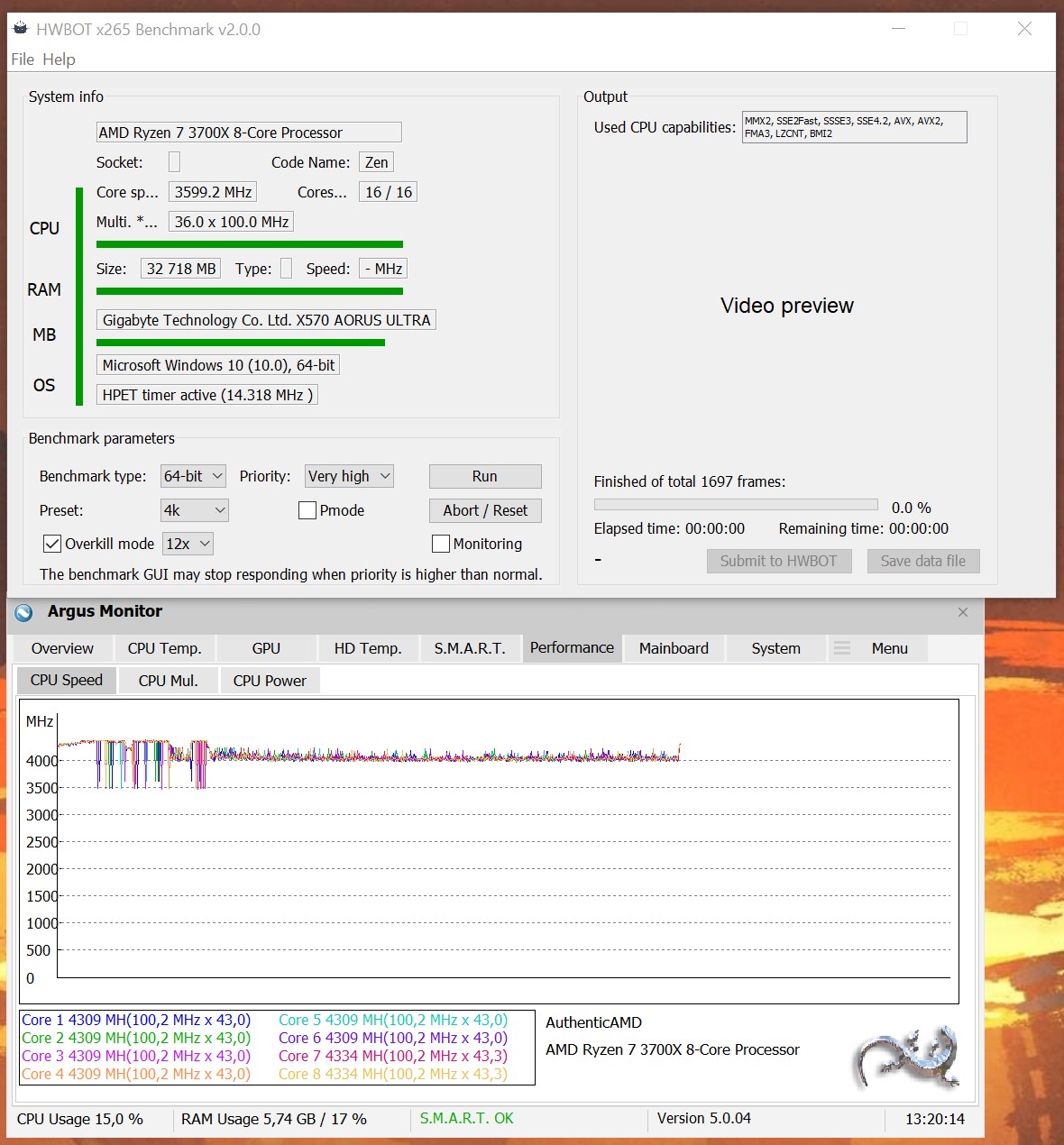Switch to the Overview tab
Image resolution: width=1064 pixels, height=1145 pixels.
click(x=62, y=648)
